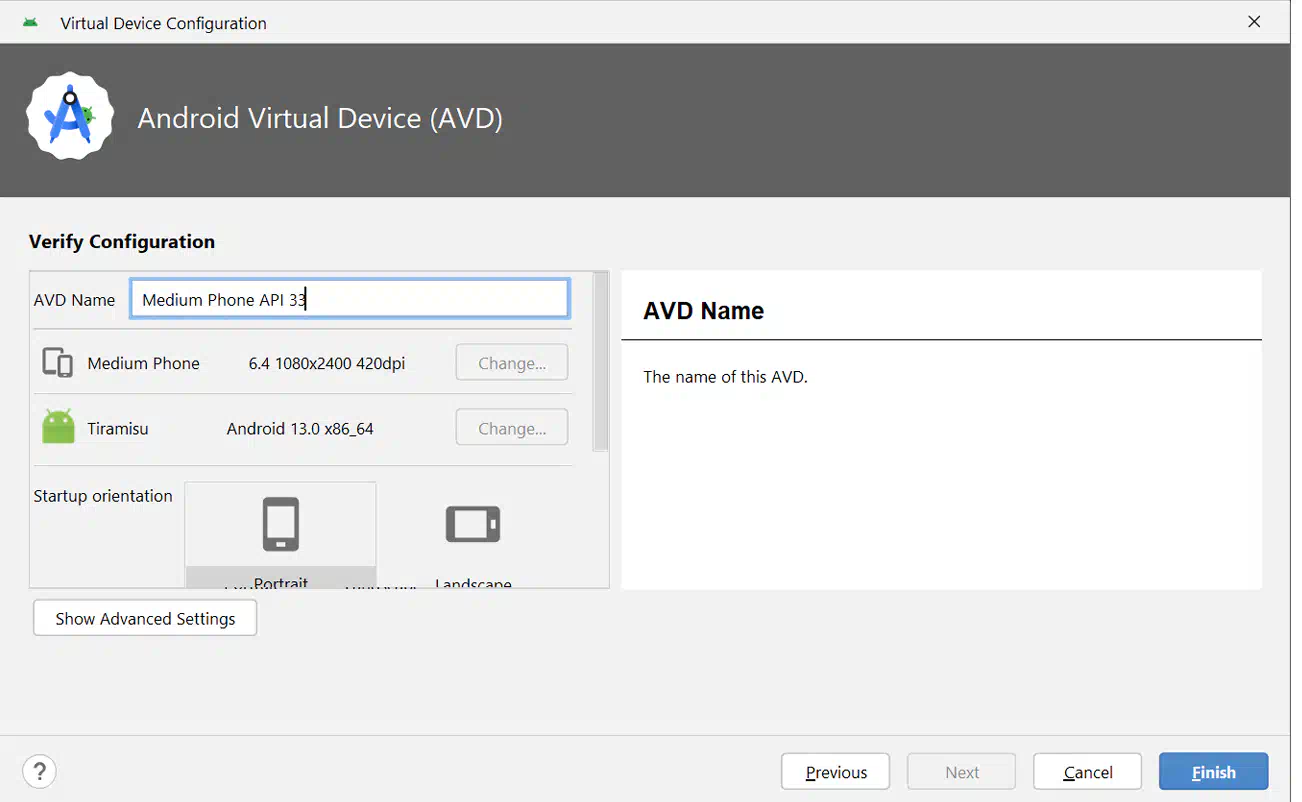1302x802 pixels.
Task: Click the Android icon in title bar
Action: point(30,22)
